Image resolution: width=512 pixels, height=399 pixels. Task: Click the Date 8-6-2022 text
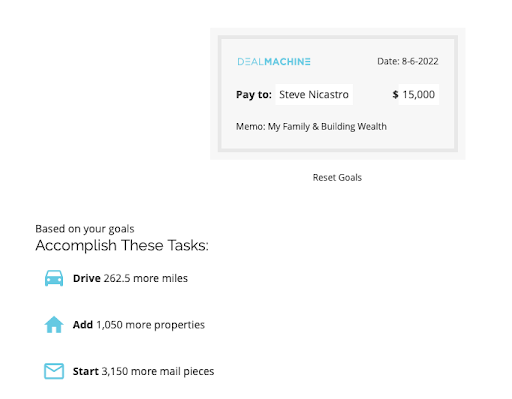tap(408, 61)
